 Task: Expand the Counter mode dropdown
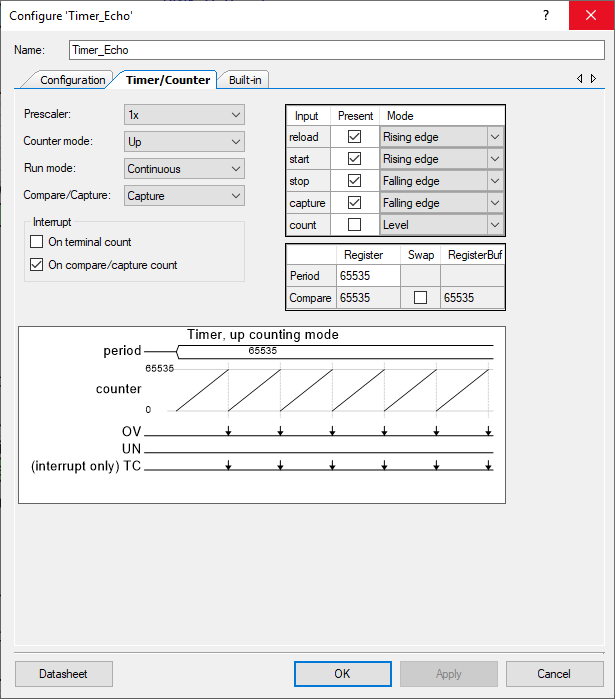tap(184, 142)
